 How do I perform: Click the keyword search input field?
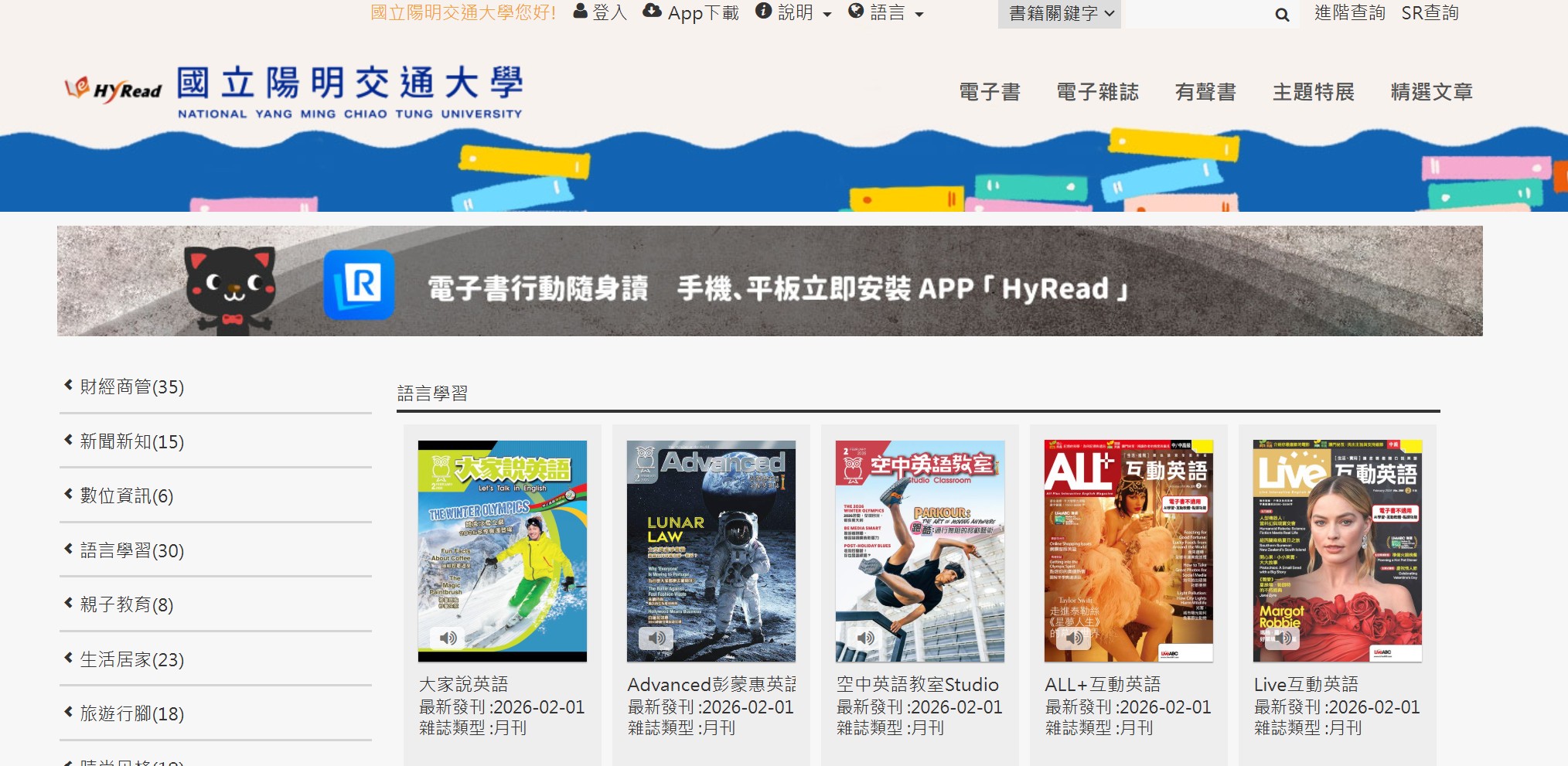click(1195, 14)
